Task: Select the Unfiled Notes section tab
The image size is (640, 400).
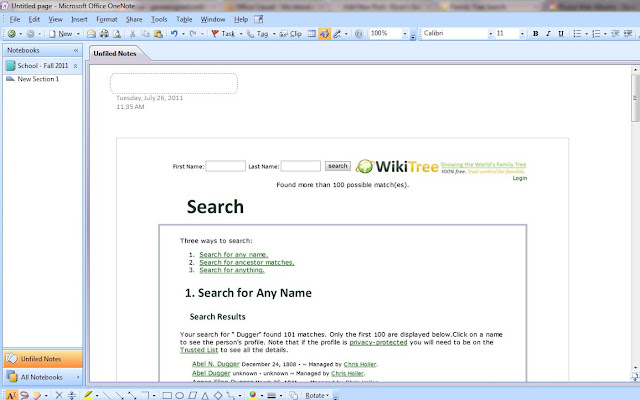Action: coord(115,53)
